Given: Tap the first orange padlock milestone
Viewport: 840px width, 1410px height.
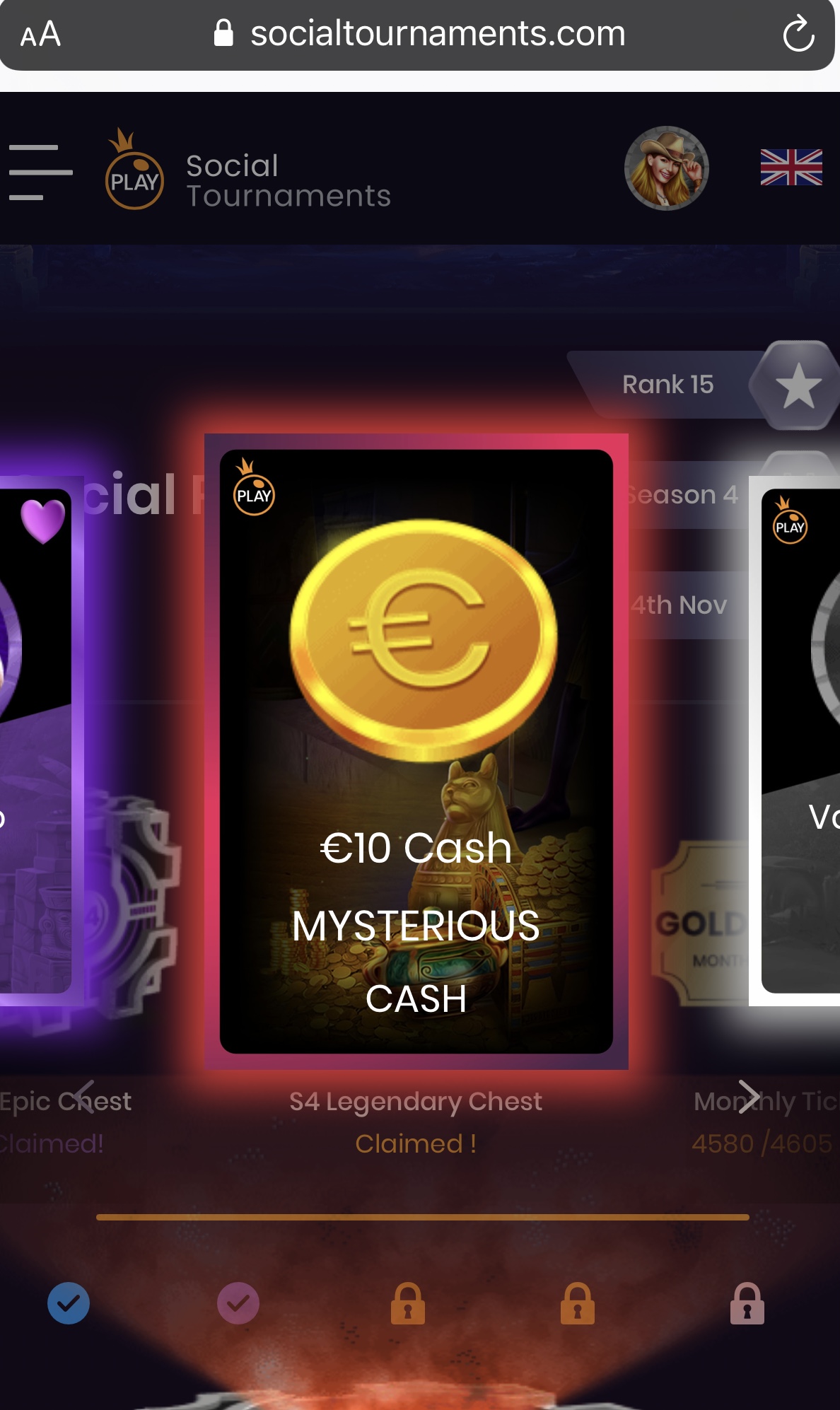Looking at the screenshot, I should pos(408,1303).
